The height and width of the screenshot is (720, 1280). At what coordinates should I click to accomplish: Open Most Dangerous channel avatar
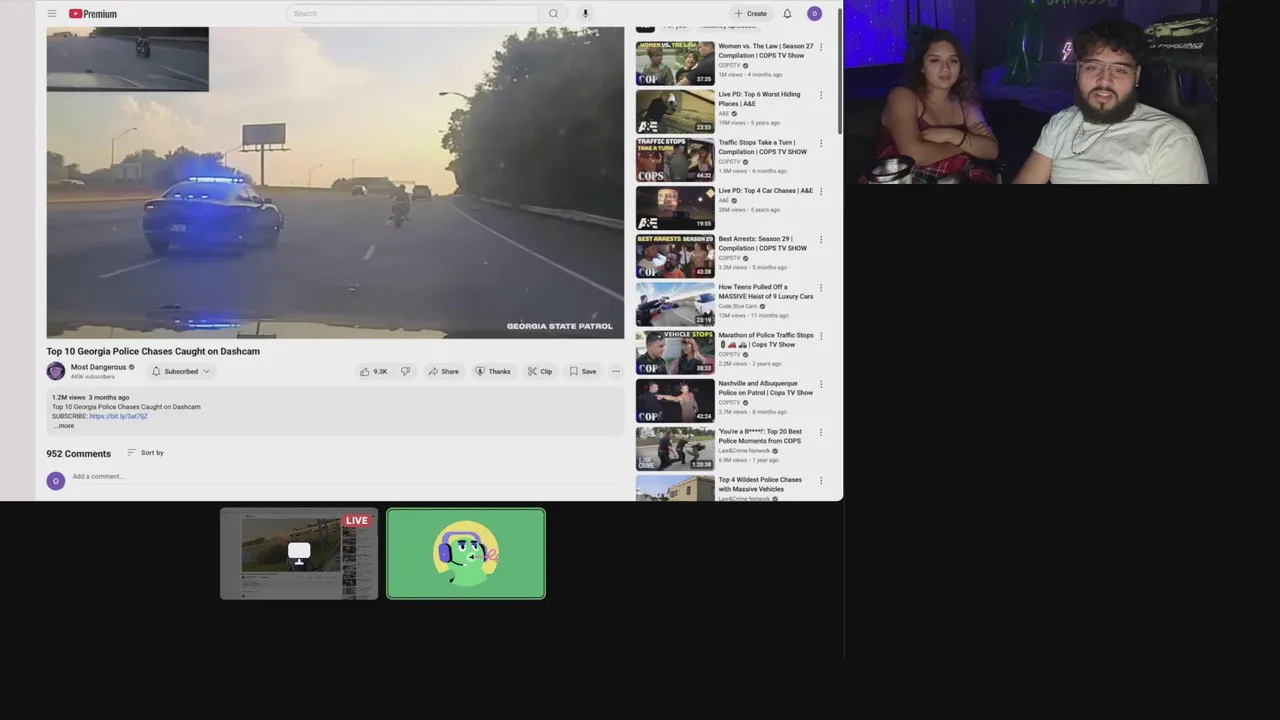click(56, 371)
